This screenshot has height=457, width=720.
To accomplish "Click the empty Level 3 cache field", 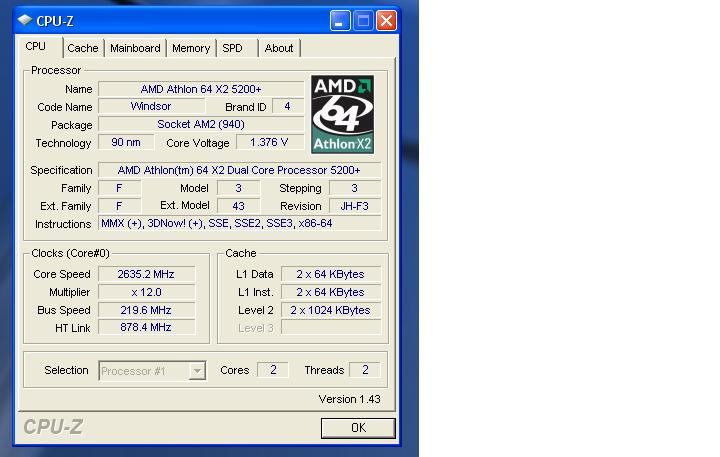I will 331,327.
